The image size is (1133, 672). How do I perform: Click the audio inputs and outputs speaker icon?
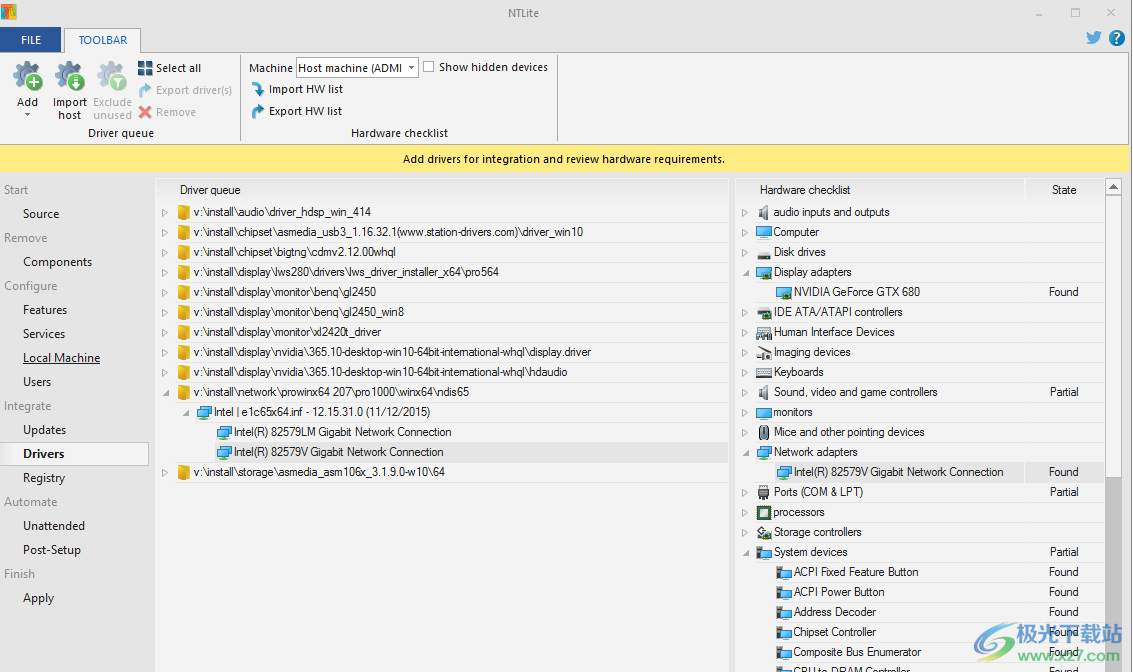tap(764, 212)
